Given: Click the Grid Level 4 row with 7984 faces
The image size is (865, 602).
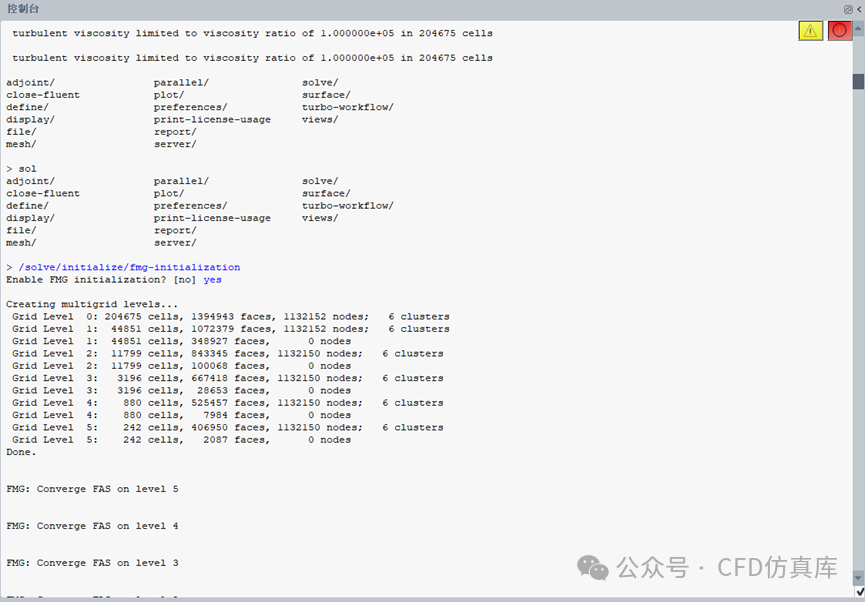Looking at the screenshot, I should point(181,415).
